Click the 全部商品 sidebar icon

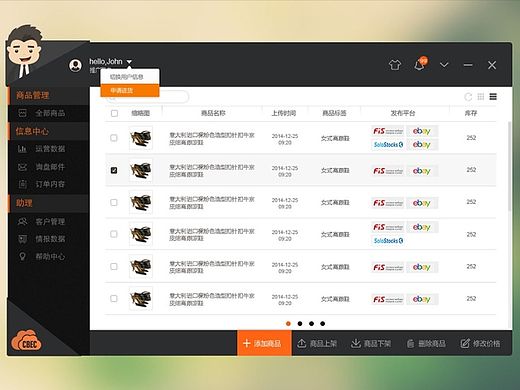point(22,113)
